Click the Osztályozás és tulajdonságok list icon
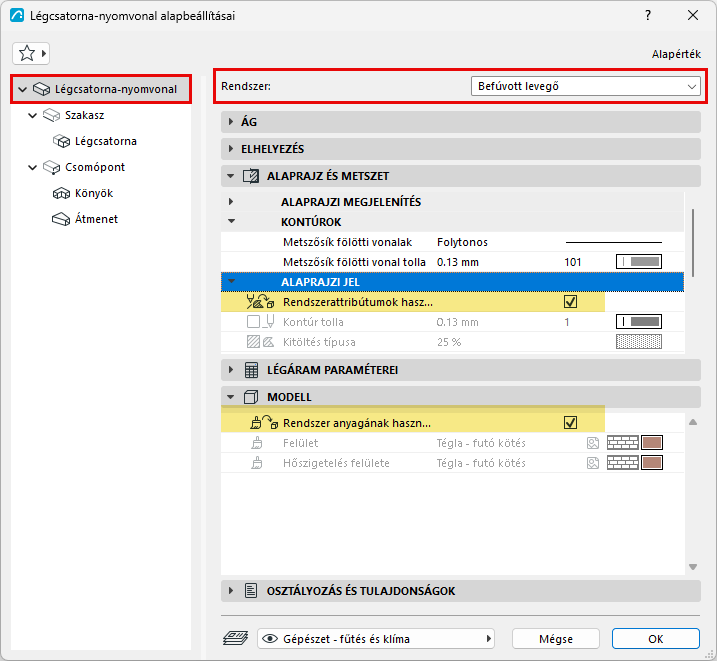Image resolution: width=717 pixels, height=661 pixels. point(251,591)
